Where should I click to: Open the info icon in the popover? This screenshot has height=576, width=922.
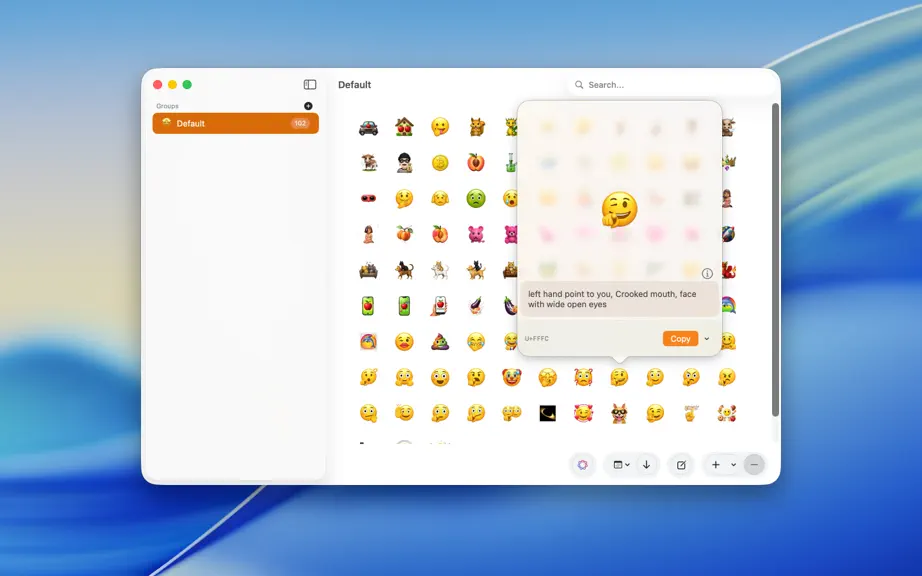pos(707,273)
